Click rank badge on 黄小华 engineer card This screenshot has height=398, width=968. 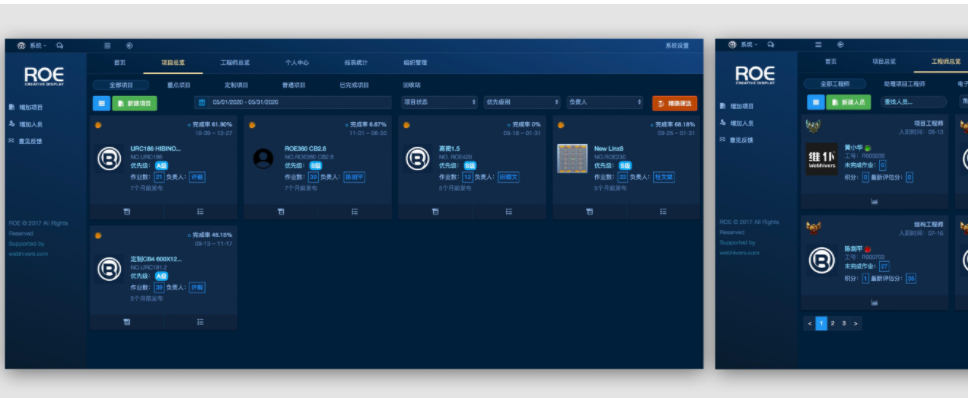(813, 126)
